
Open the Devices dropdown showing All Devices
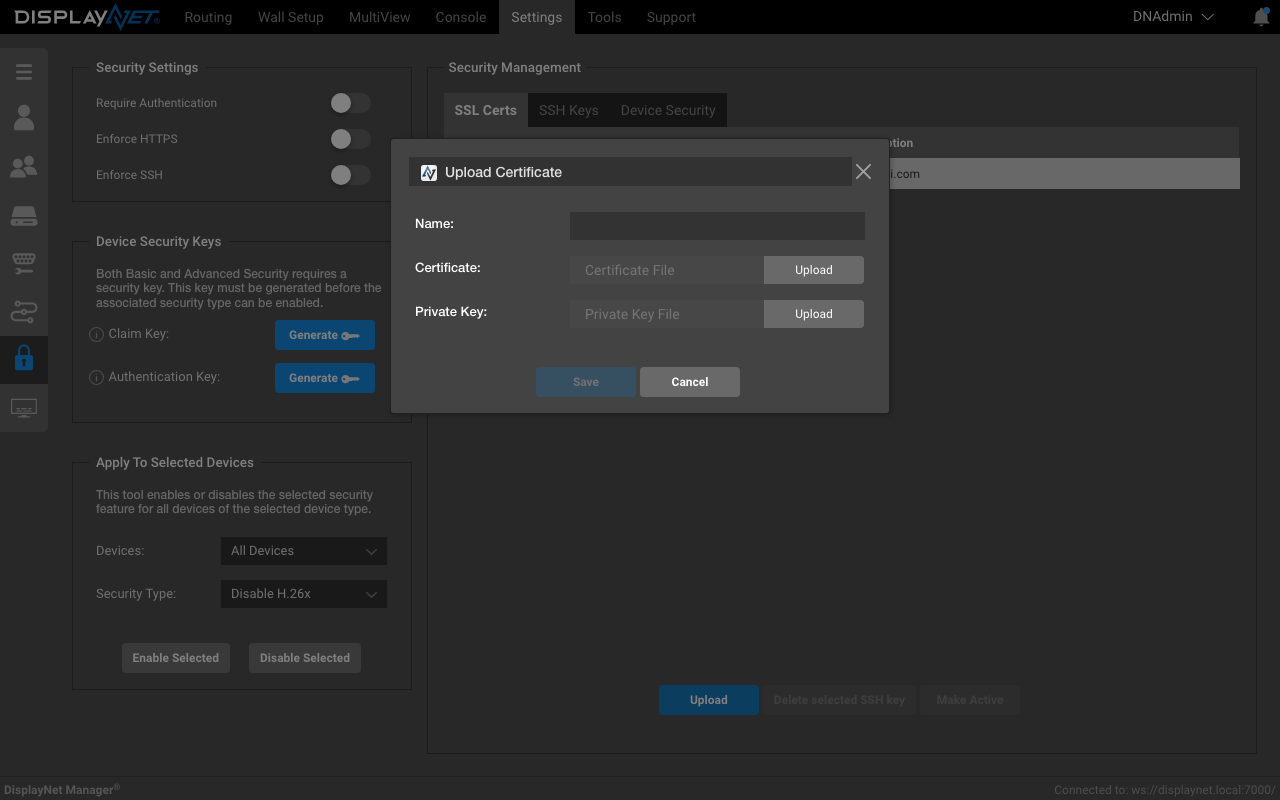click(x=303, y=551)
